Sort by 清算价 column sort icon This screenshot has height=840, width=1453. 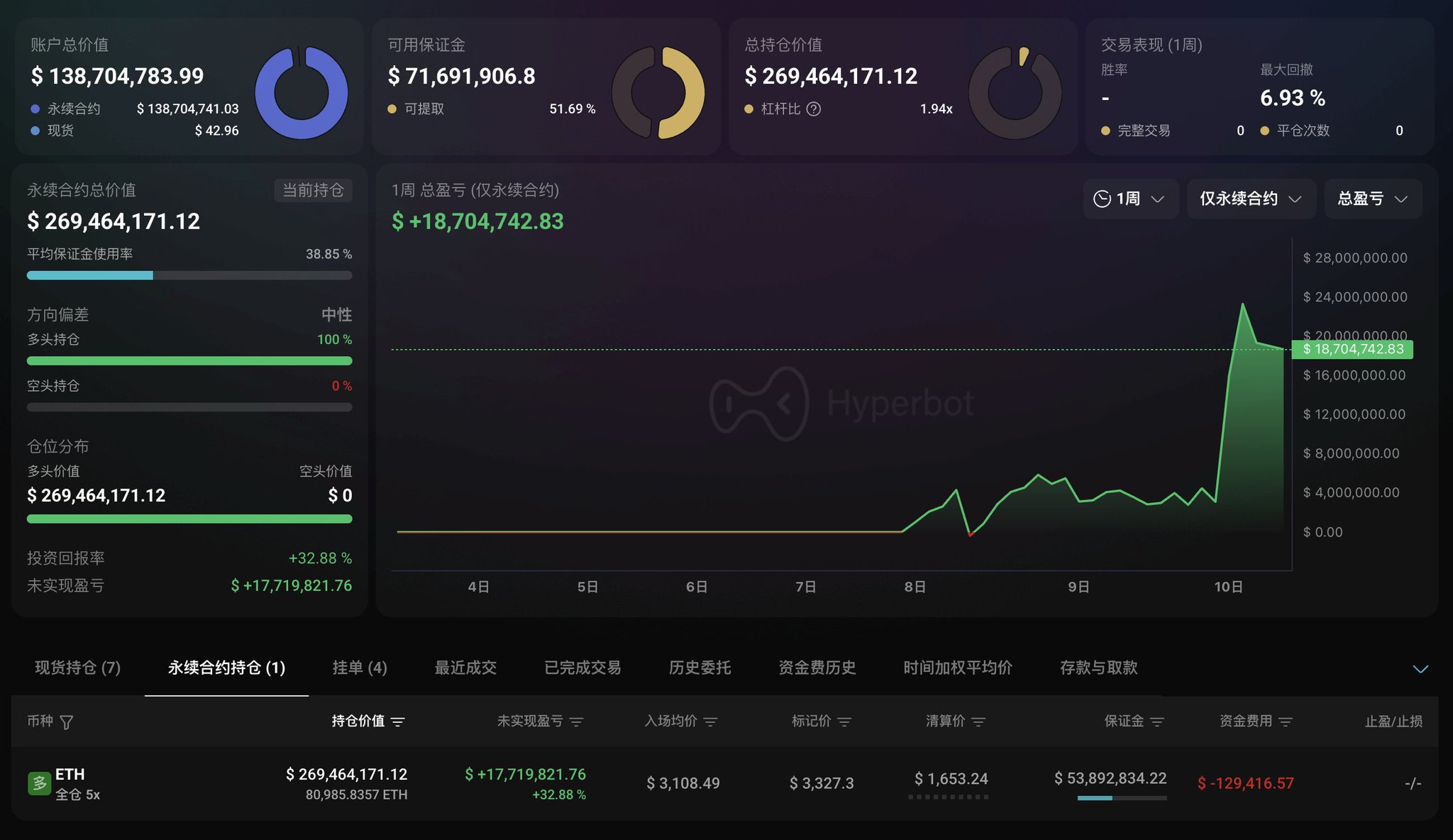tap(978, 722)
